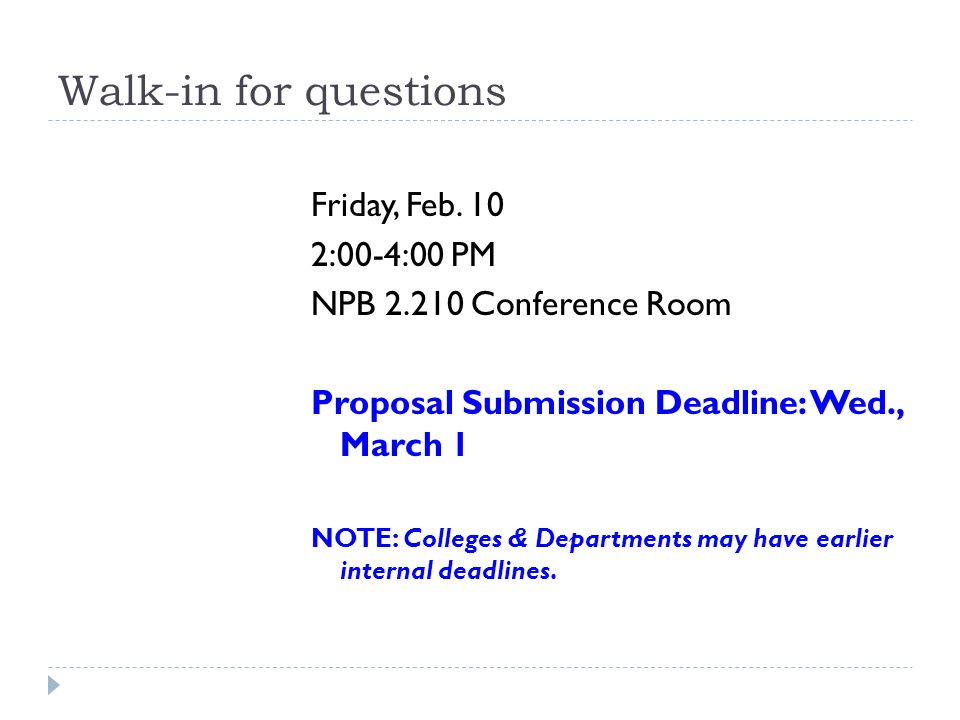The height and width of the screenshot is (720, 960).
Task: Click the 'Proposal Submission Deadline' blue text
Action: point(559,403)
